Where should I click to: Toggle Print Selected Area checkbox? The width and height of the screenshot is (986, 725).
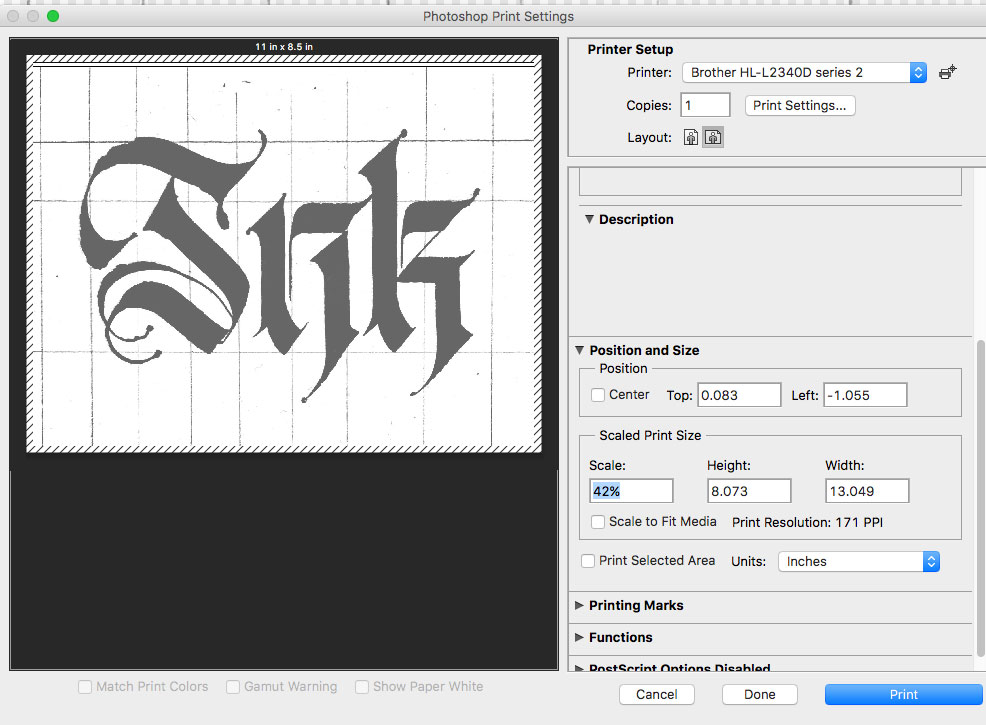[588, 561]
